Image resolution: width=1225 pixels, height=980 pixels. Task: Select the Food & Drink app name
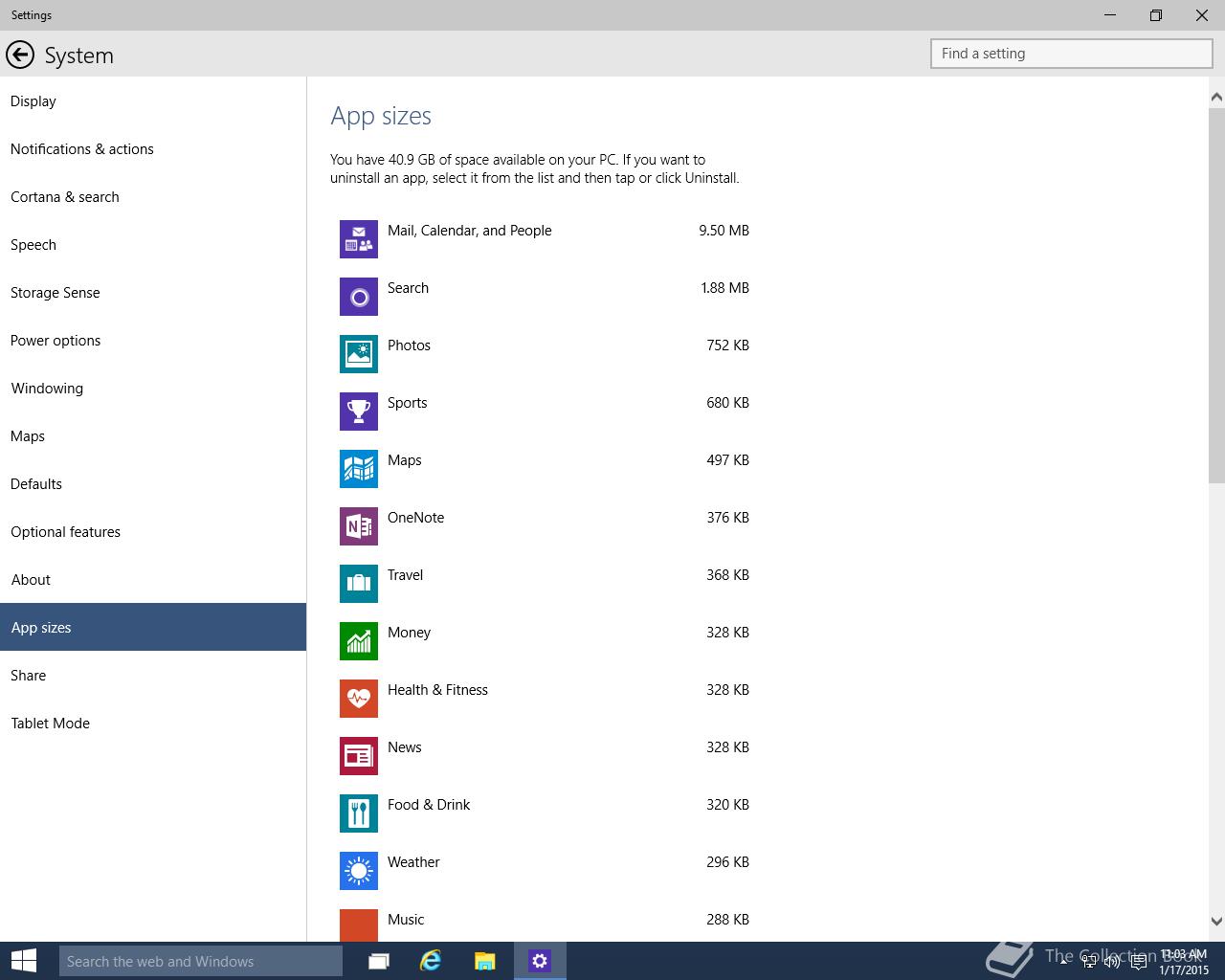[429, 805]
